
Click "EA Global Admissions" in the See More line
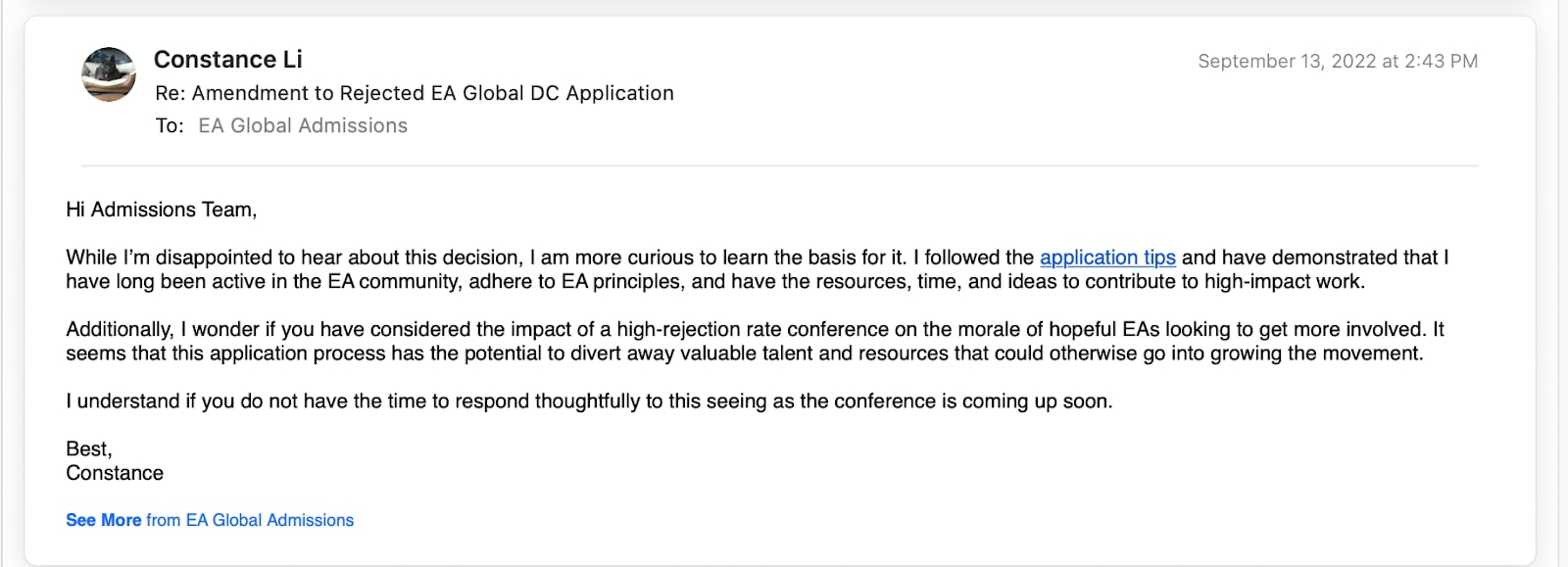[x=269, y=520]
